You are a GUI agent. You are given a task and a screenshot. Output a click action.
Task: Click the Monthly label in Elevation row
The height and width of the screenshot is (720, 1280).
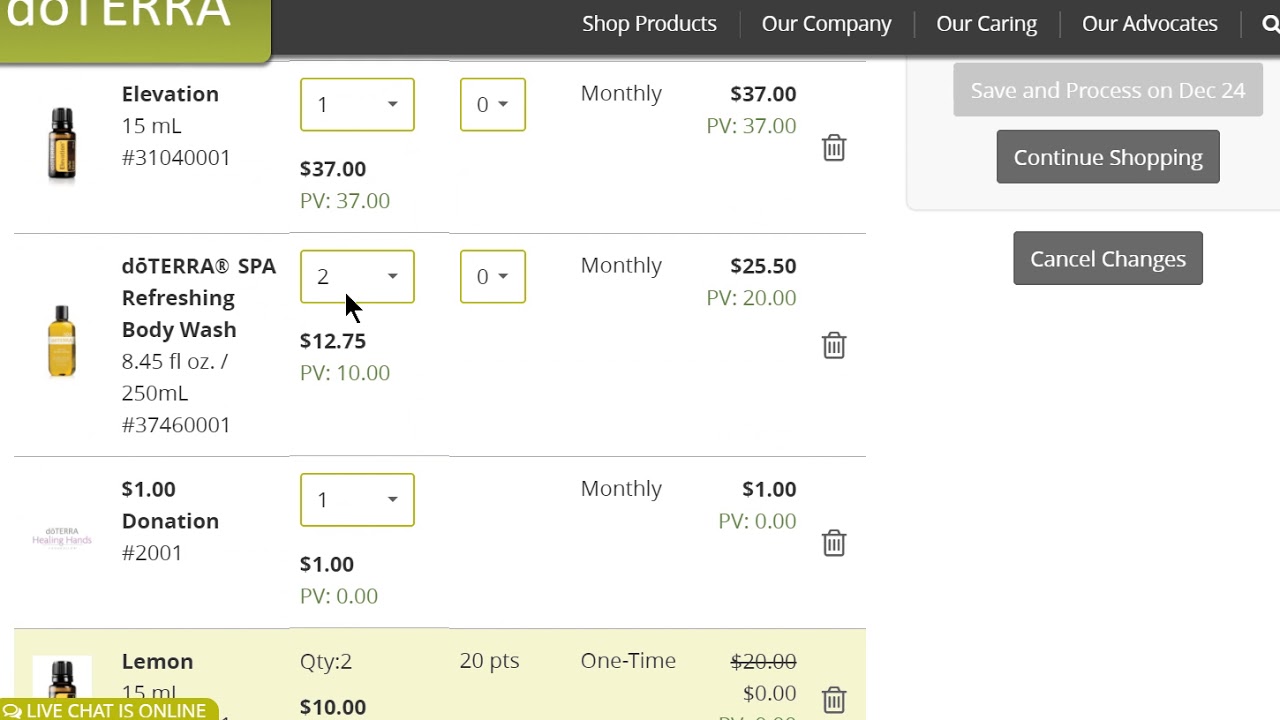click(x=621, y=93)
